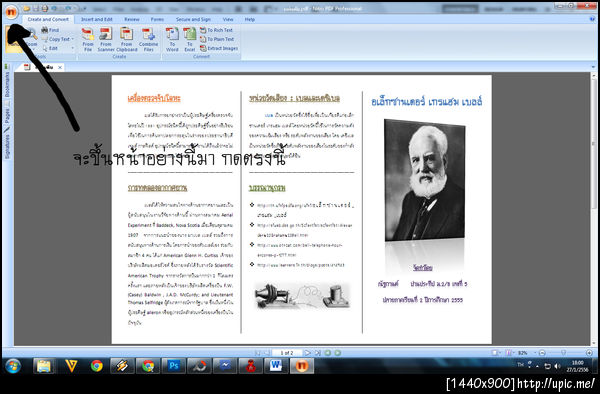Click the green next view button
The height and width of the screenshot is (394, 600).
pos(338,353)
